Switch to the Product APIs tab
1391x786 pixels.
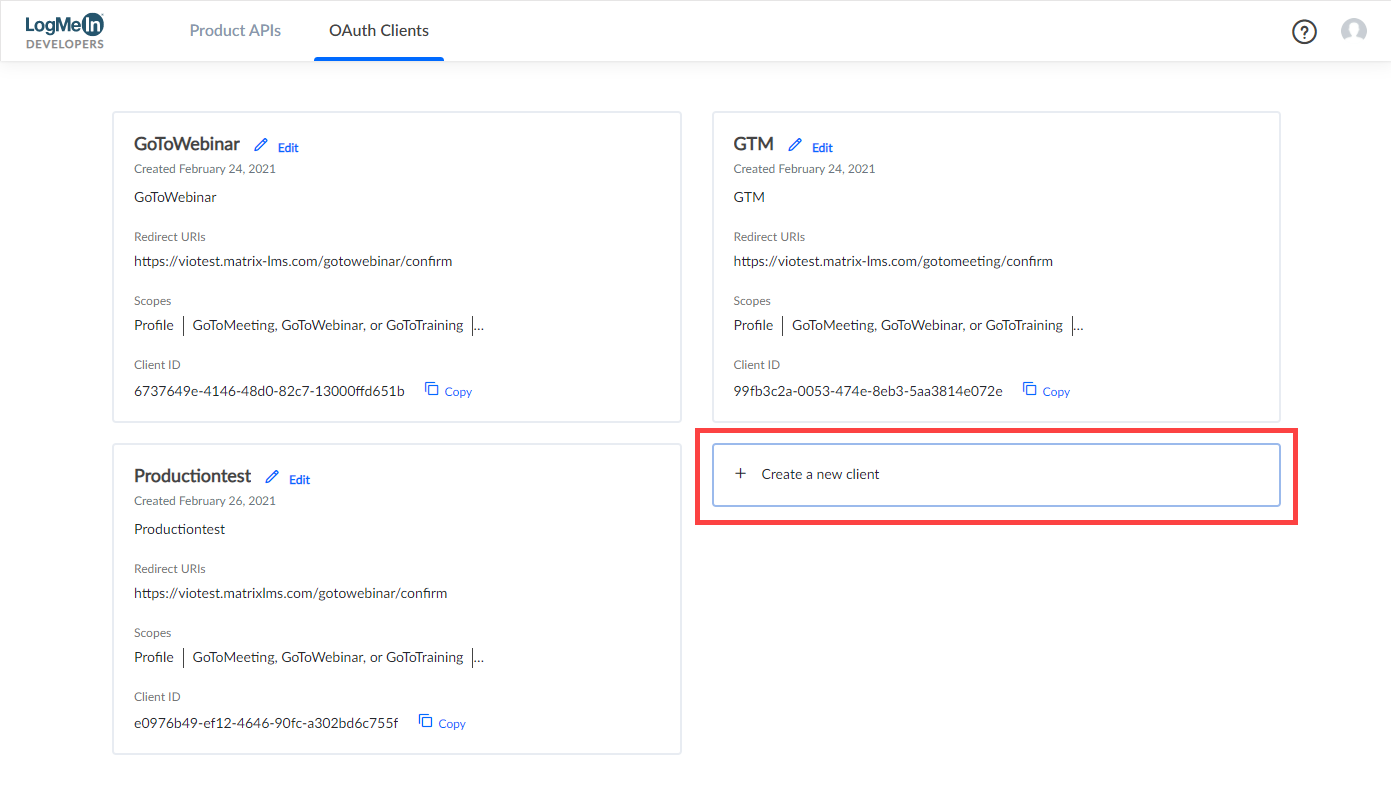click(x=235, y=31)
